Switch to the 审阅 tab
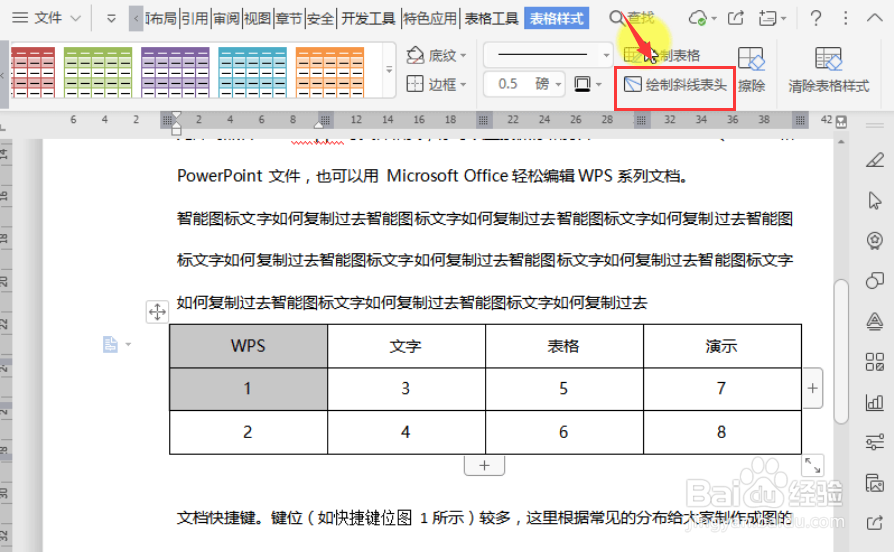Screen dimensions: 894x552 pyautogui.click(x=226, y=19)
